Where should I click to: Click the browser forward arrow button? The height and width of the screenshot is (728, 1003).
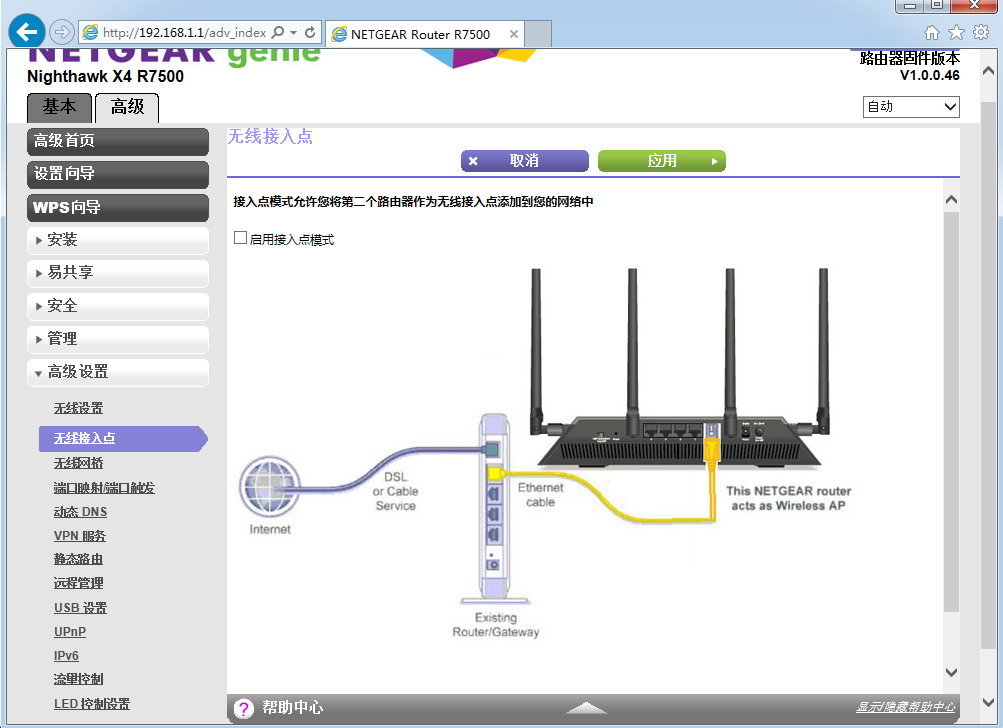point(62,32)
